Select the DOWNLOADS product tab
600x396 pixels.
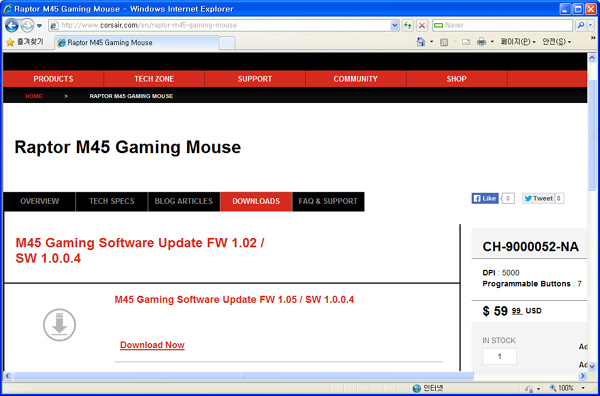coord(256,201)
